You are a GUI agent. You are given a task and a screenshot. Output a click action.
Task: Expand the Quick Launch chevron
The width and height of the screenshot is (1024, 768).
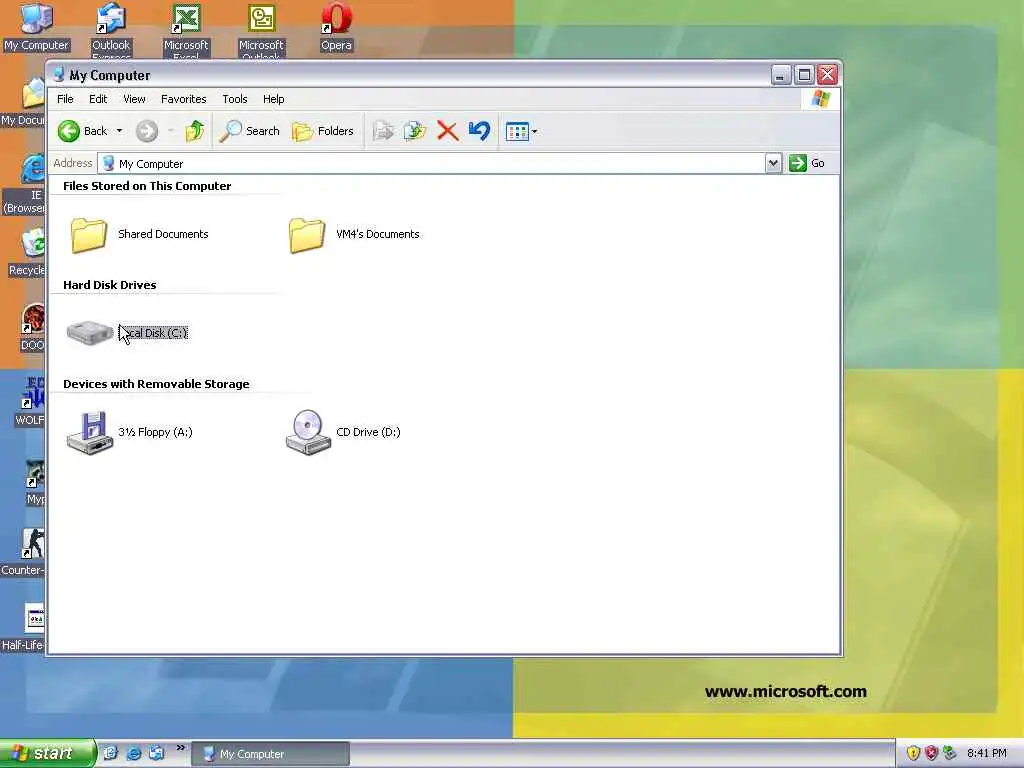(x=181, y=748)
